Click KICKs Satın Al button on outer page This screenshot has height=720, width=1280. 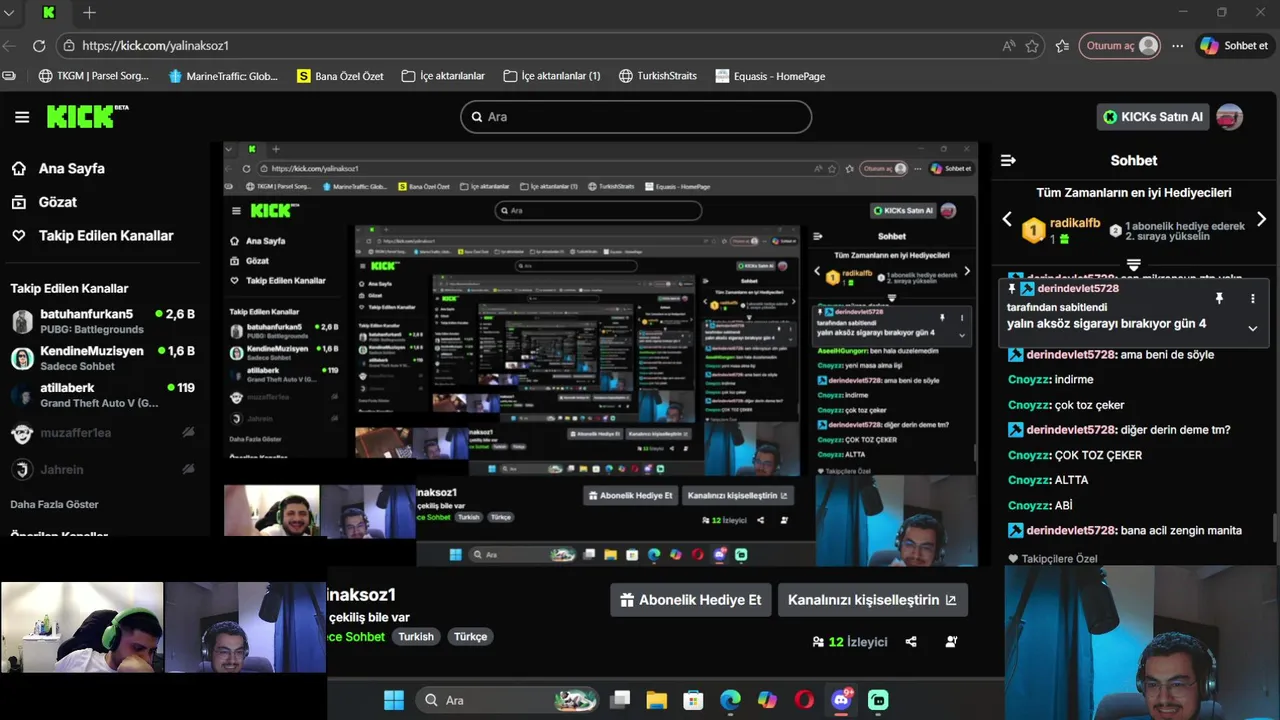(1153, 117)
